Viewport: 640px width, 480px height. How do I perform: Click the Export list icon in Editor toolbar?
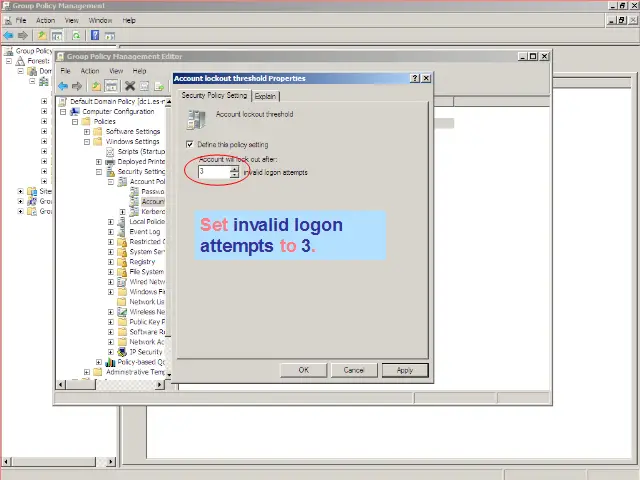pos(159,86)
